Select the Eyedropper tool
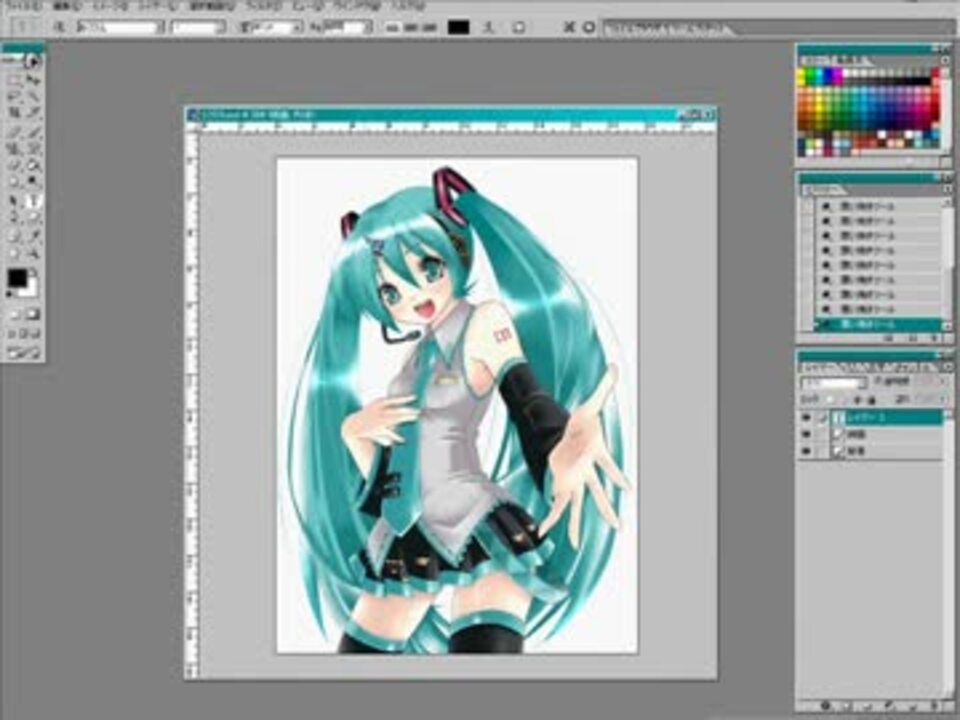 click(33, 236)
